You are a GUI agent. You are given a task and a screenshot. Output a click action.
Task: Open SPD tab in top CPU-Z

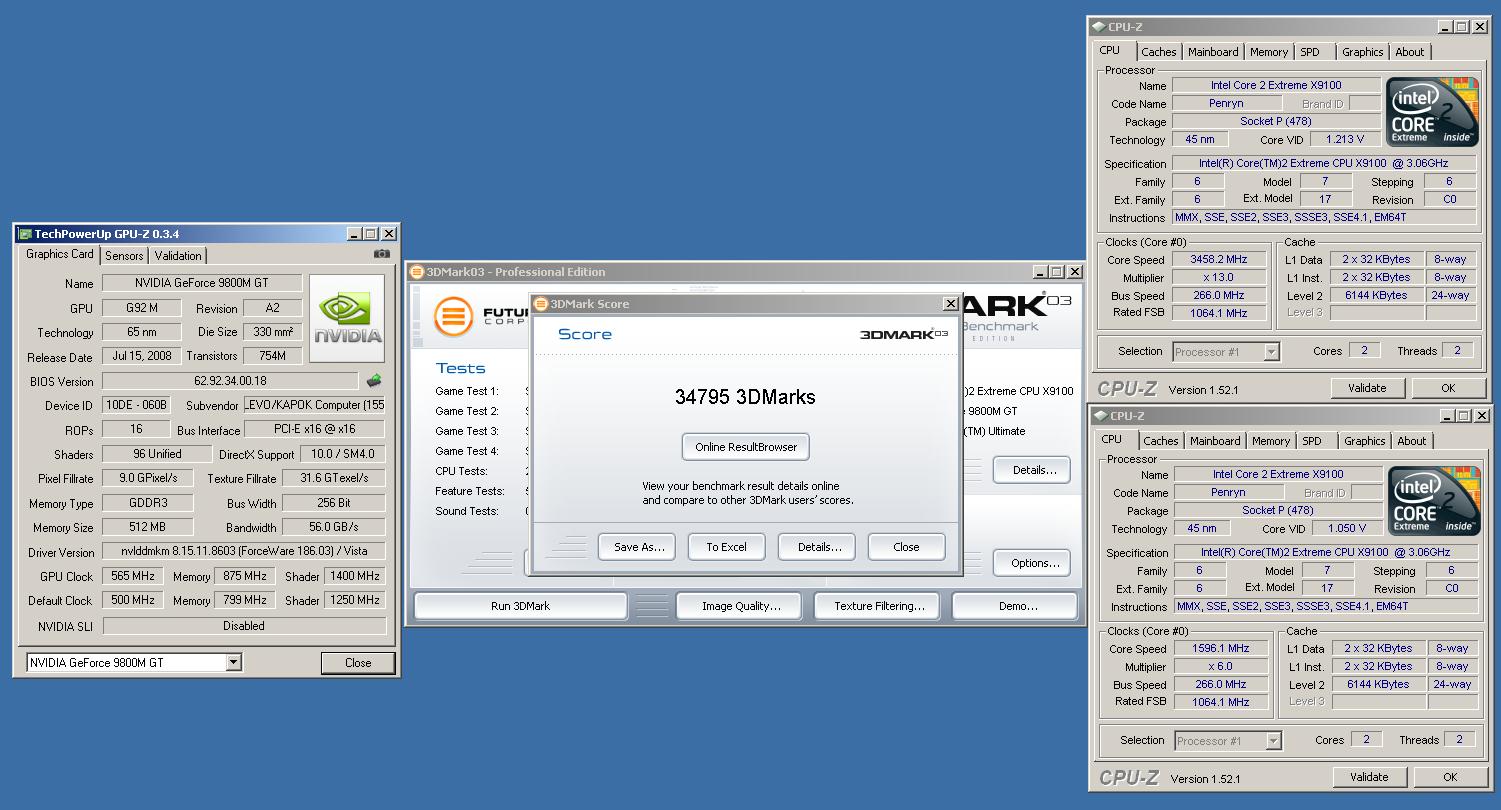1310,52
